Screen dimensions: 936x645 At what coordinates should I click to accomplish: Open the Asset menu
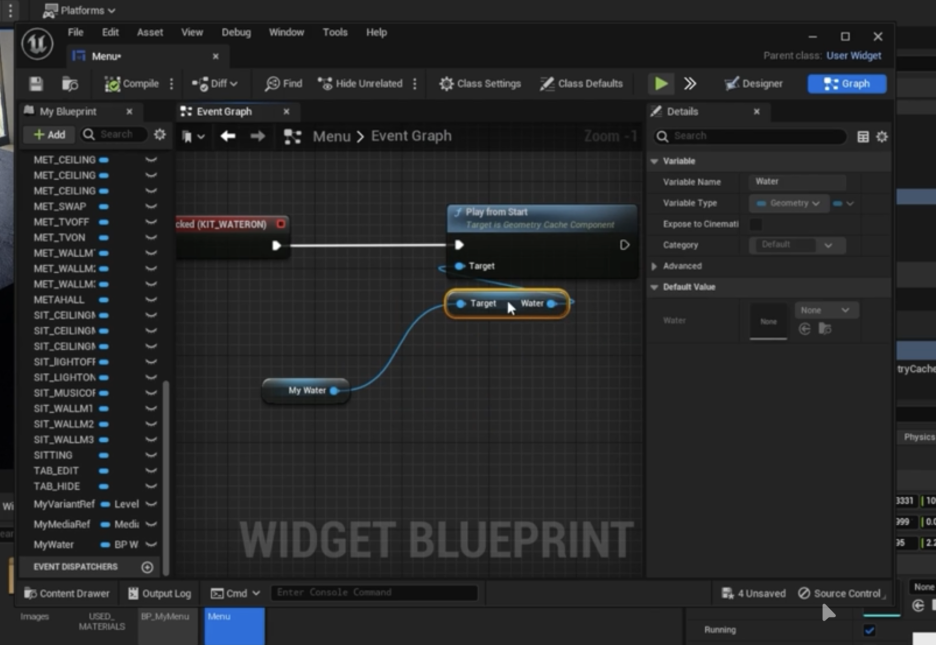[x=150, y=32]
